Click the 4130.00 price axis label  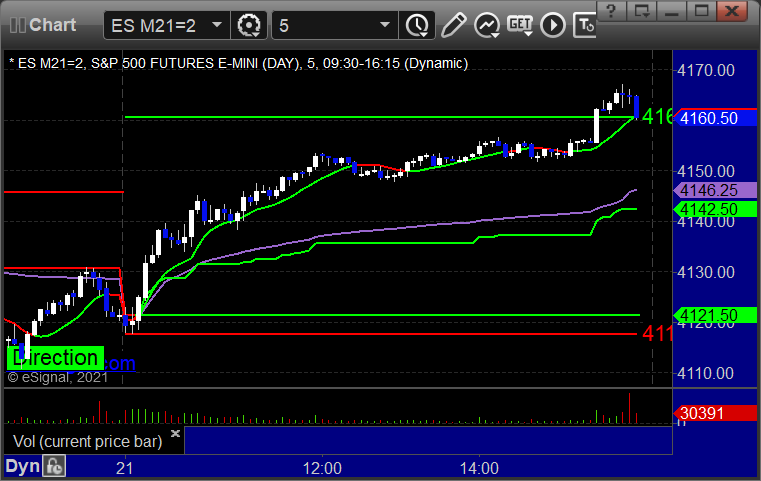coord(706,272)
